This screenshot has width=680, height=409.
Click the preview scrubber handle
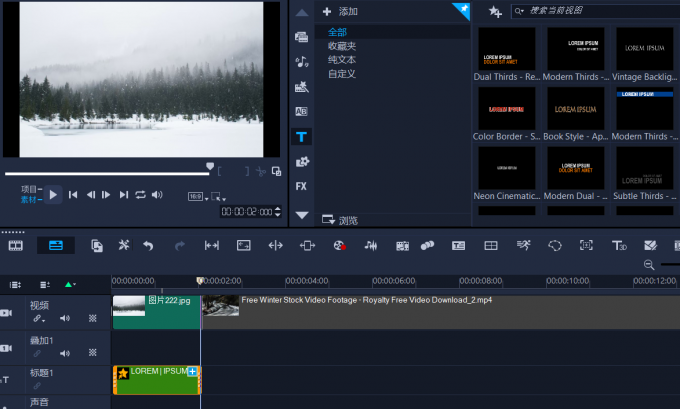tap(210, 167)
